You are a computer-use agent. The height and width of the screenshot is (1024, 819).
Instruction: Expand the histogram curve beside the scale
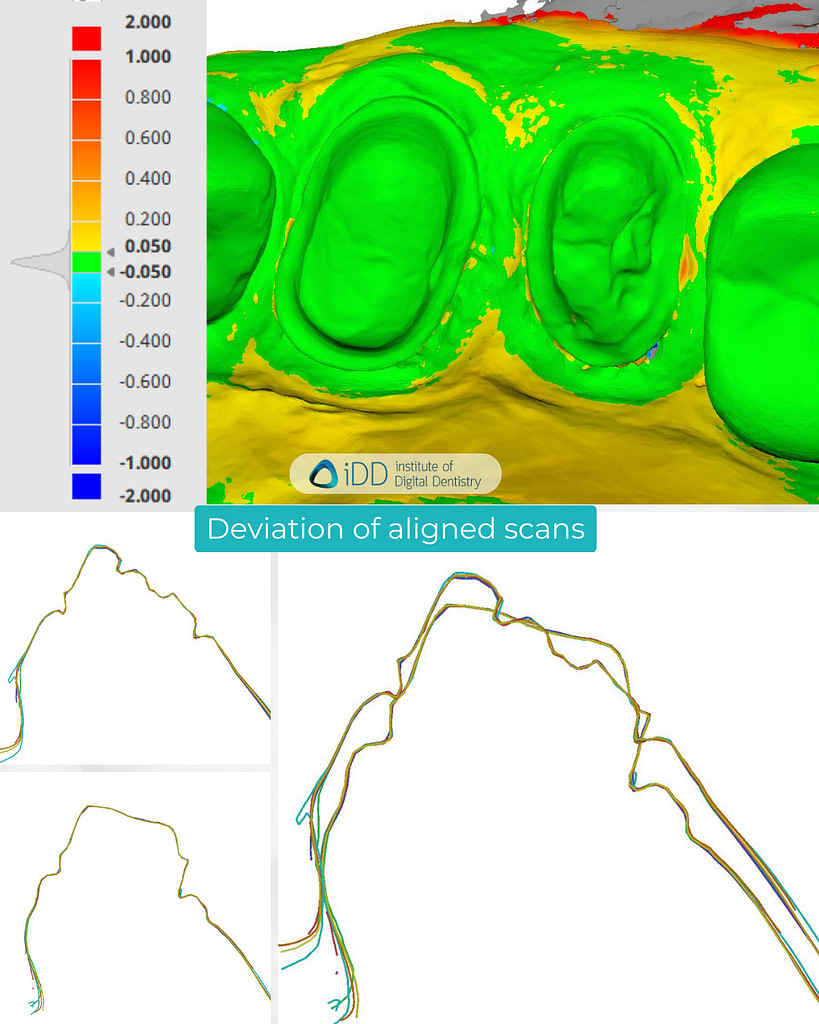click(40, 260)
